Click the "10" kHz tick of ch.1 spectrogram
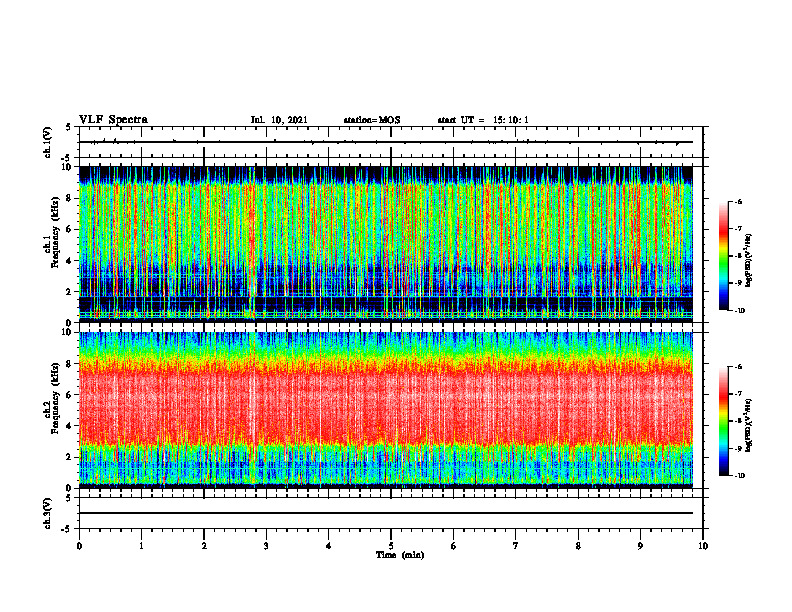Image resolution: width=792 pixels, height=612 pixels. (x=69, y=167)
